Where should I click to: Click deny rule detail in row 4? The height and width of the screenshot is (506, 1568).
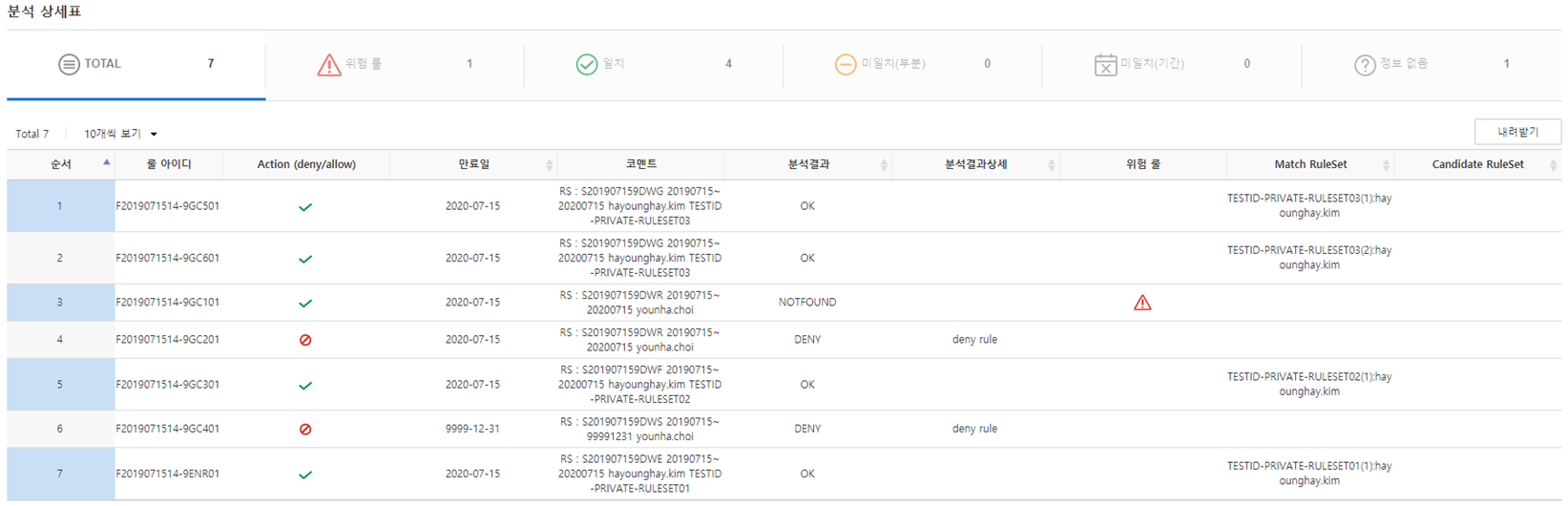pos(974,340)
